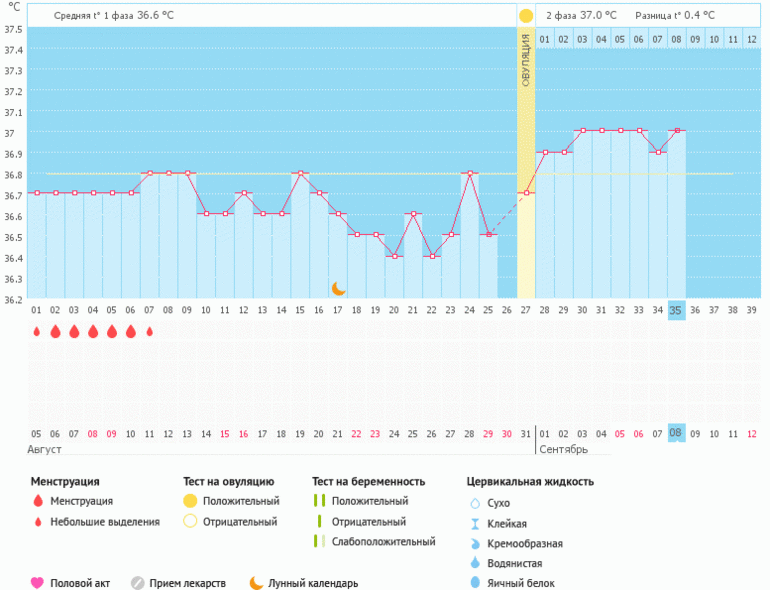Screen dimensions: 770x590
Task: Click the Сухо cervical fluid icon
Action: pyautogui.click(x=475, y=503)
